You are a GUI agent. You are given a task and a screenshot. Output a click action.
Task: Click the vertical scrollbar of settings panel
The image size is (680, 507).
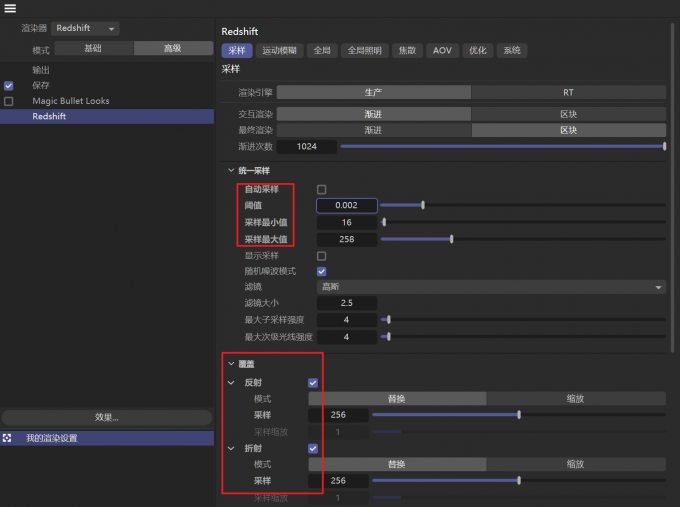coord(672,186)
